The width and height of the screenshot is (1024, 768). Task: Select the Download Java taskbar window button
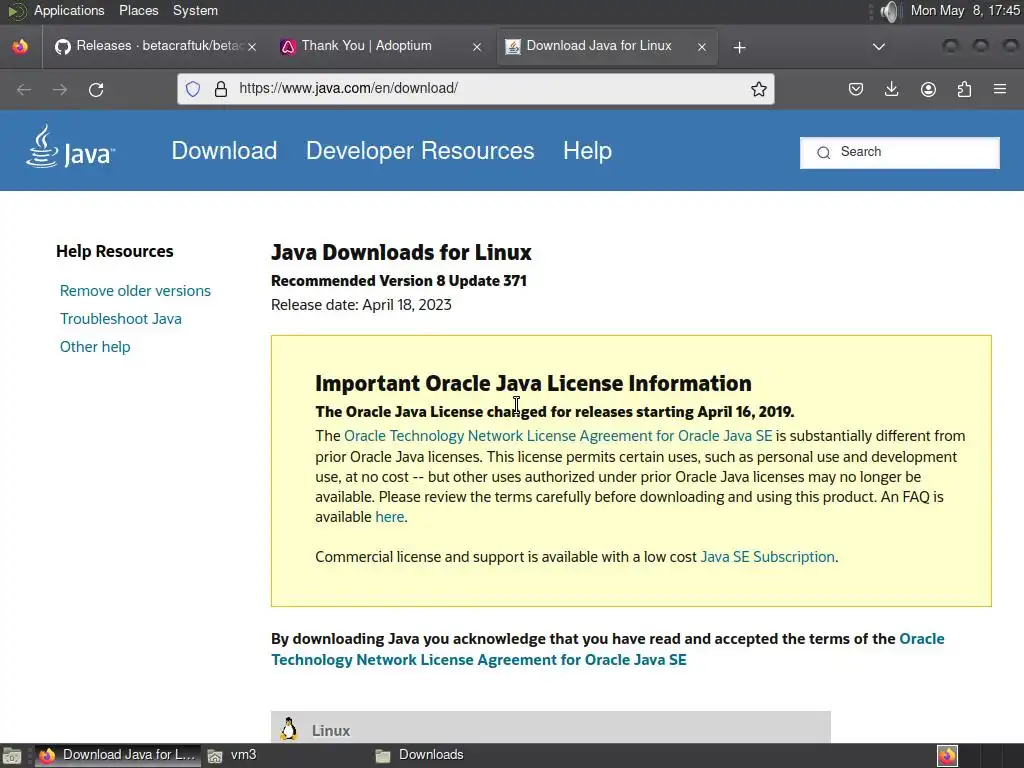point(118,755)
